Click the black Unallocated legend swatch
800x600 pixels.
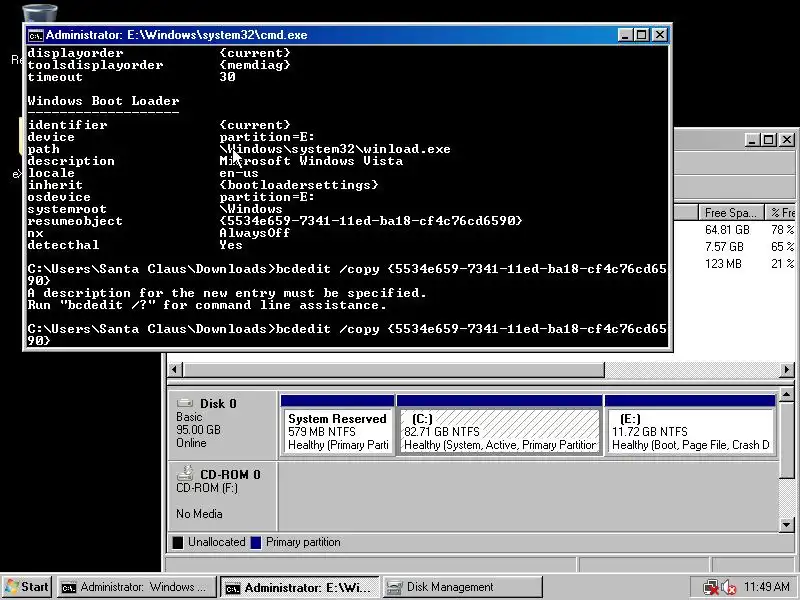tap(178, 542)
